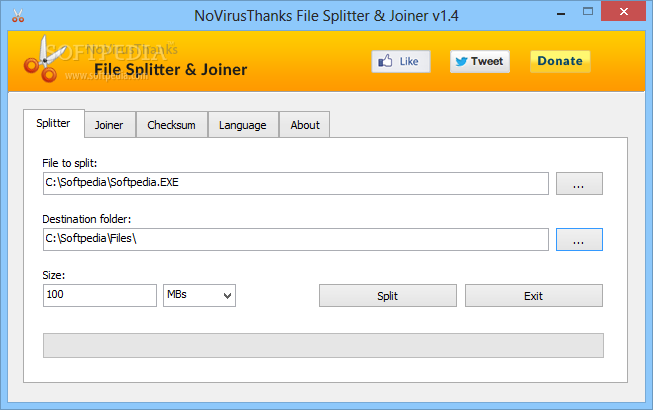
Task: Open the About tab
Action: [x=305, y=125]
